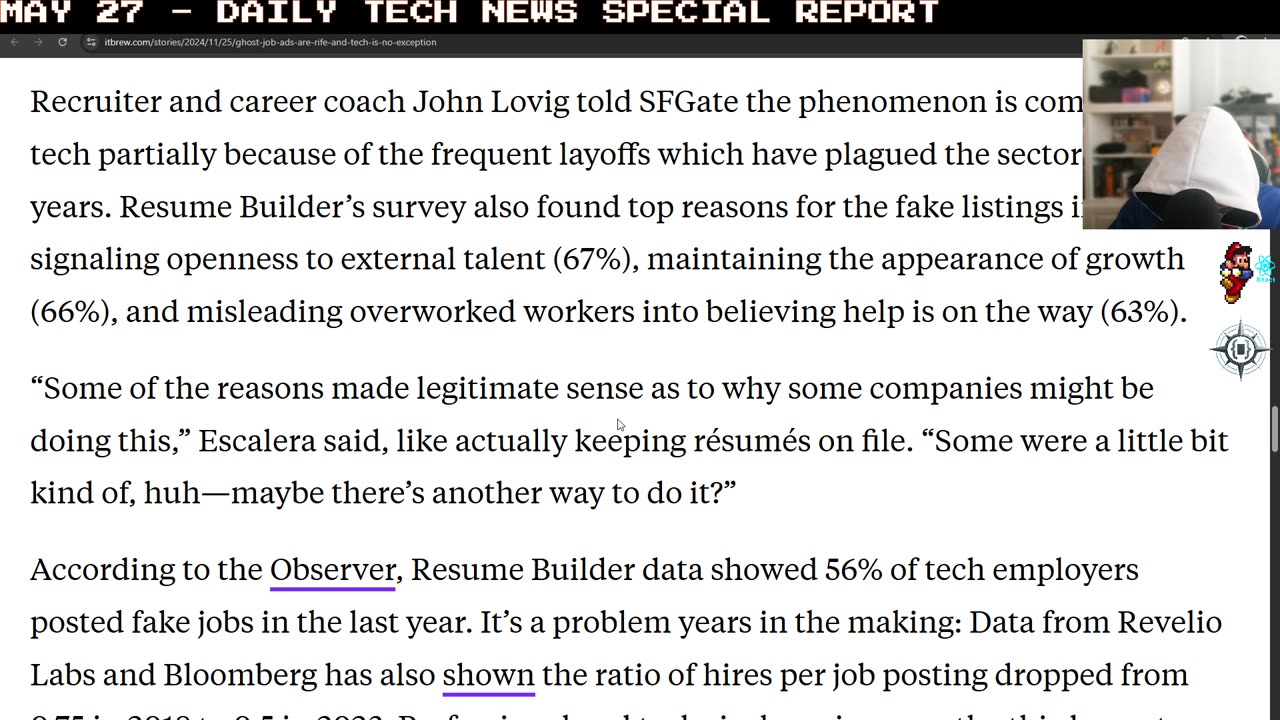Screen dimensions: 1280x720
Task: Click the React logo icon
Action: 1265,268
